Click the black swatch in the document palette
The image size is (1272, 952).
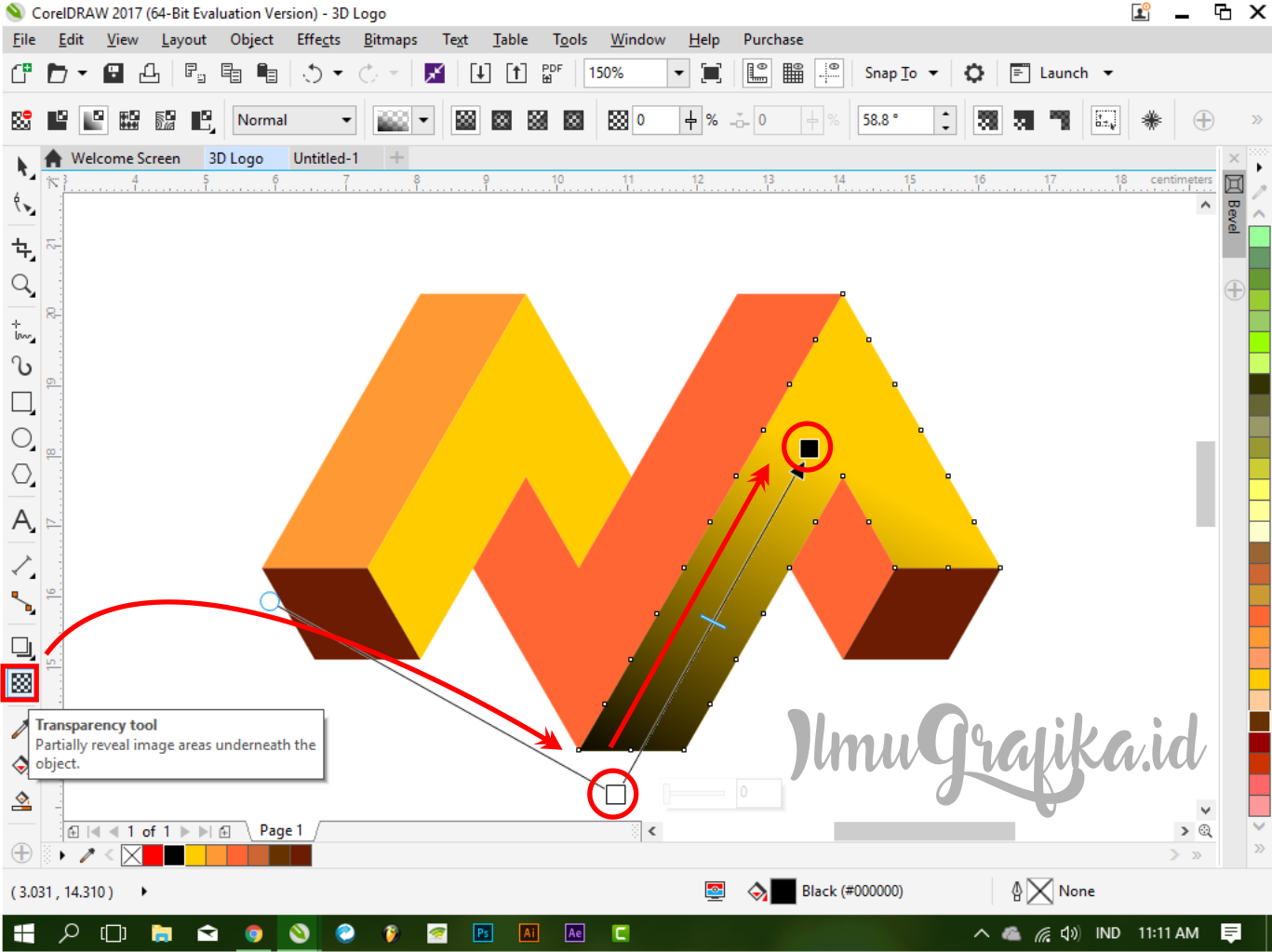pyautogui.click(x=174, y=854)
